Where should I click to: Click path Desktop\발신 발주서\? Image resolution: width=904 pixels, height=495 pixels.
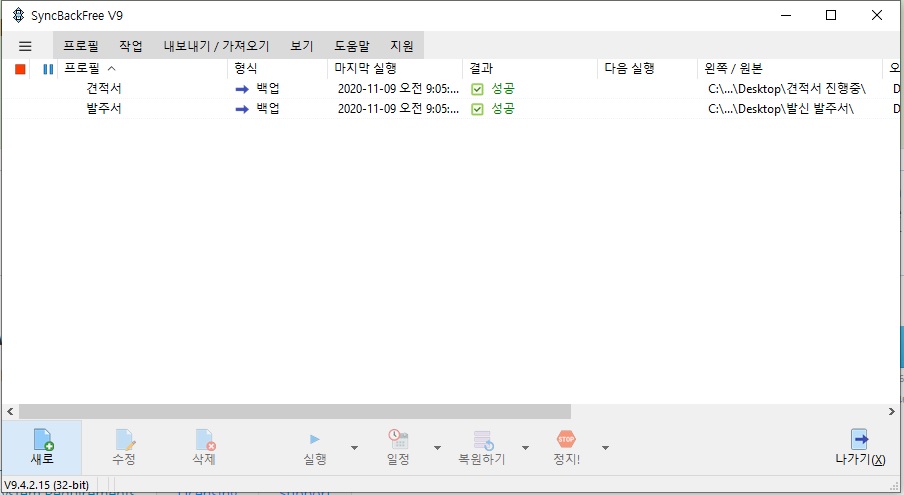[781, 108]
